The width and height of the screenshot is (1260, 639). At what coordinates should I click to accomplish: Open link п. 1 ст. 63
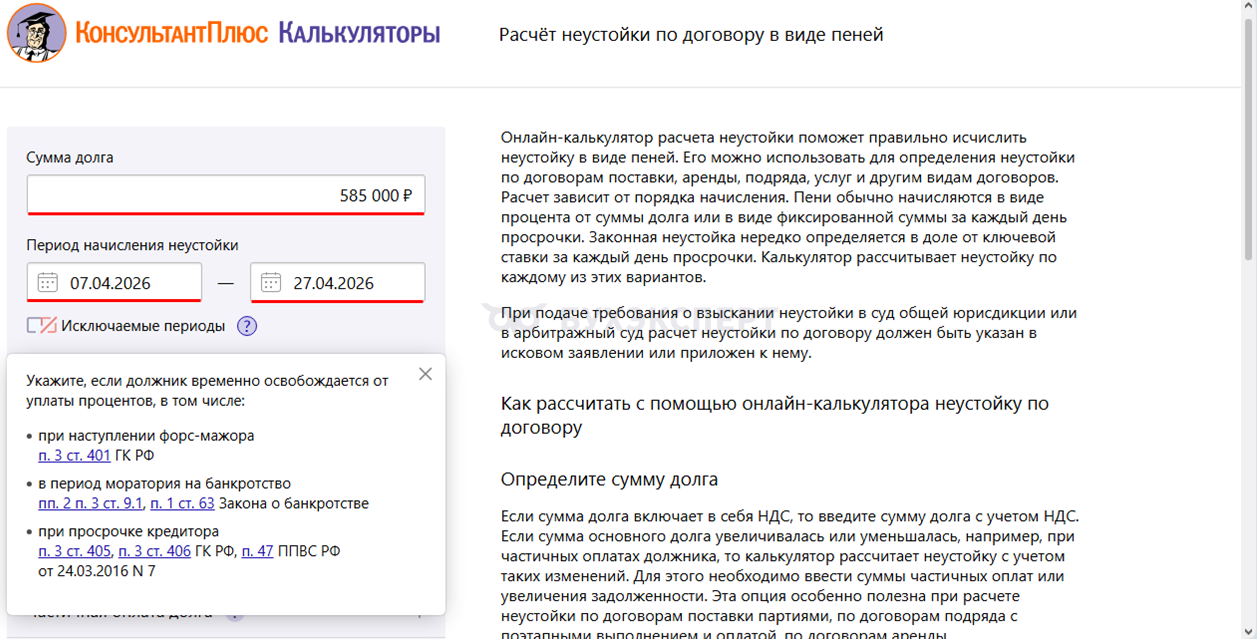182,503
